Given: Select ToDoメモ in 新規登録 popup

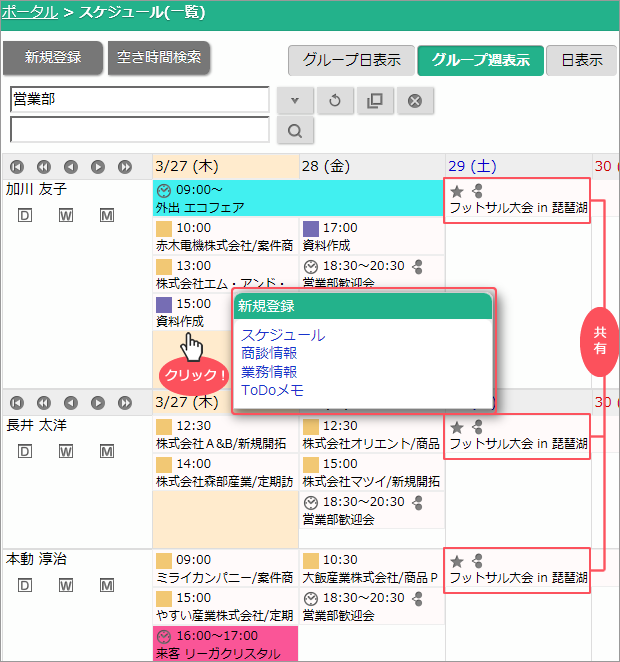Looking at the screenshot, I should pyautogui.click(x=272, y=390).
